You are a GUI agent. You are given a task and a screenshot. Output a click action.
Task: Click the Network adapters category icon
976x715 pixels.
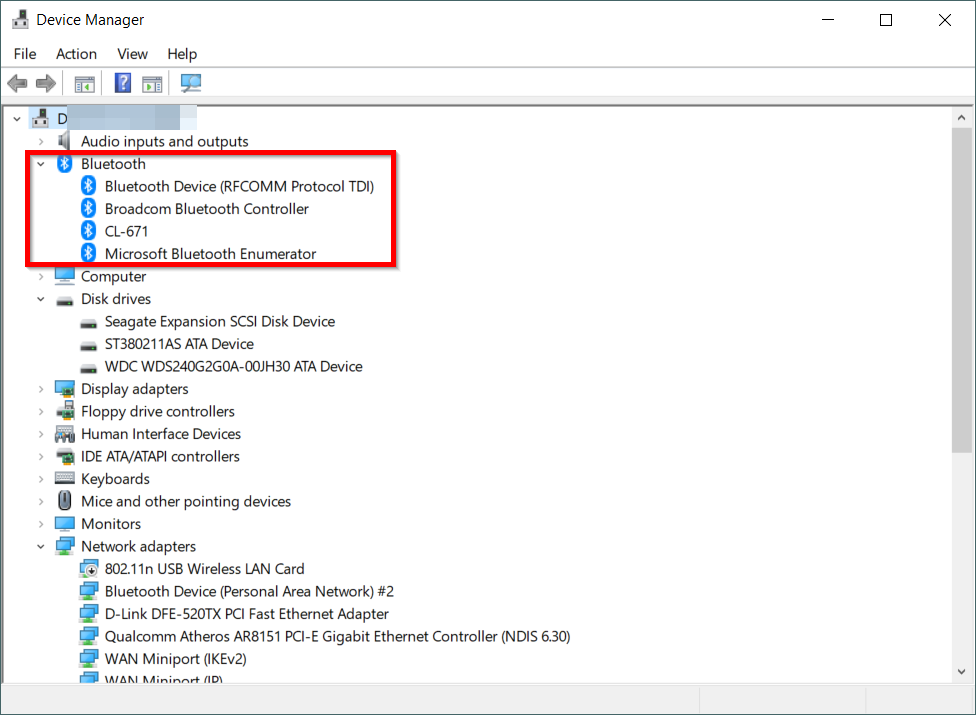[65, 546]
